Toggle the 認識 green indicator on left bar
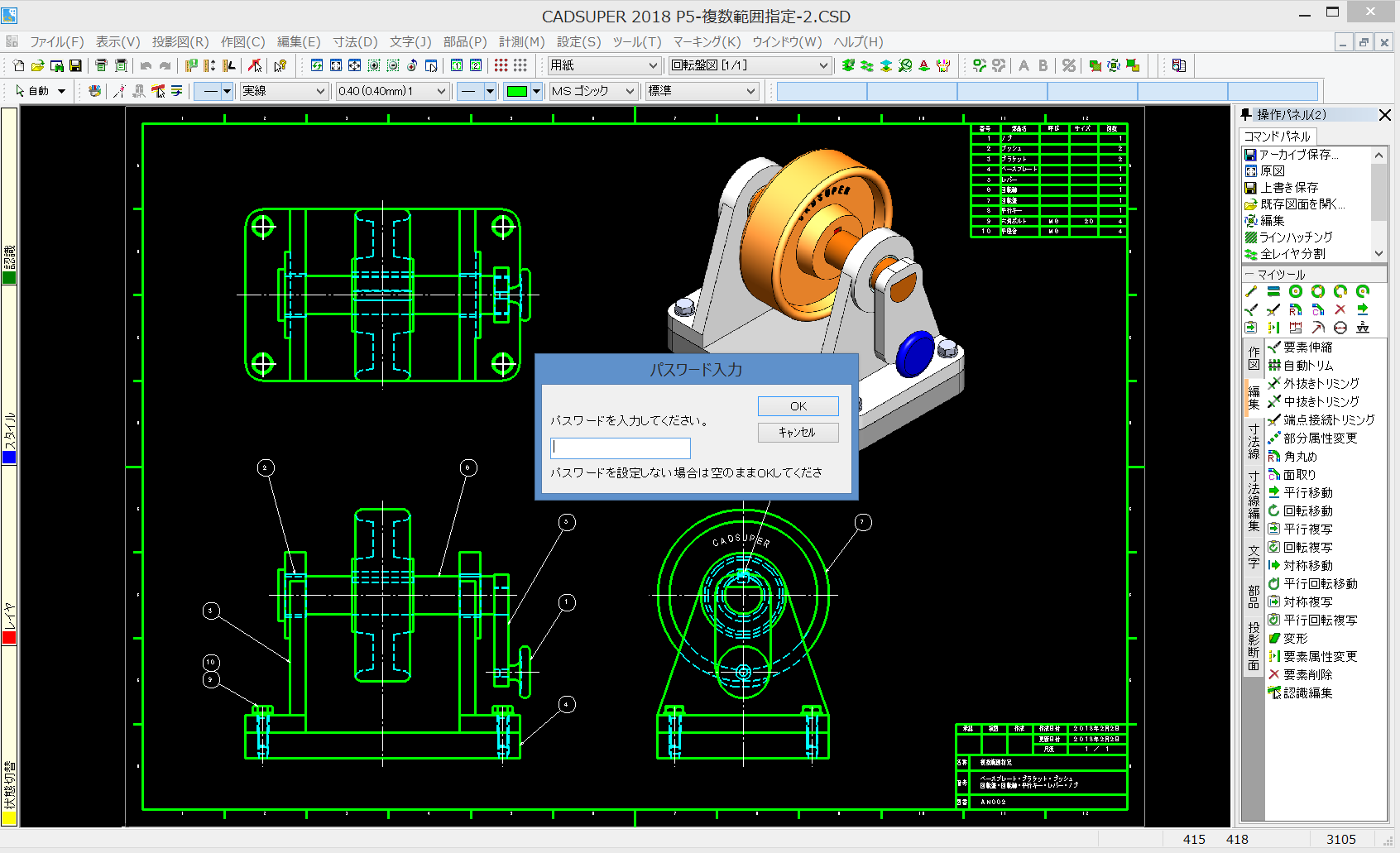This screenshot has width=1400, height=853. click(9, 278)
